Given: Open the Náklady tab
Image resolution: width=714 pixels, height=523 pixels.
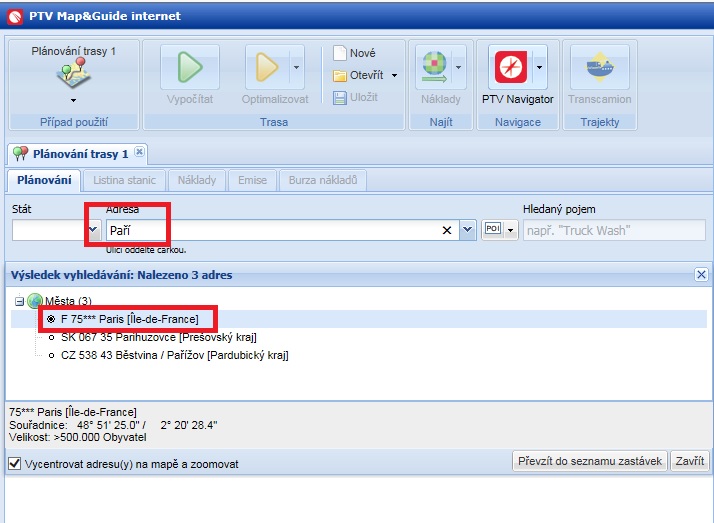Looking at the screenshot, I should (197, 180).
